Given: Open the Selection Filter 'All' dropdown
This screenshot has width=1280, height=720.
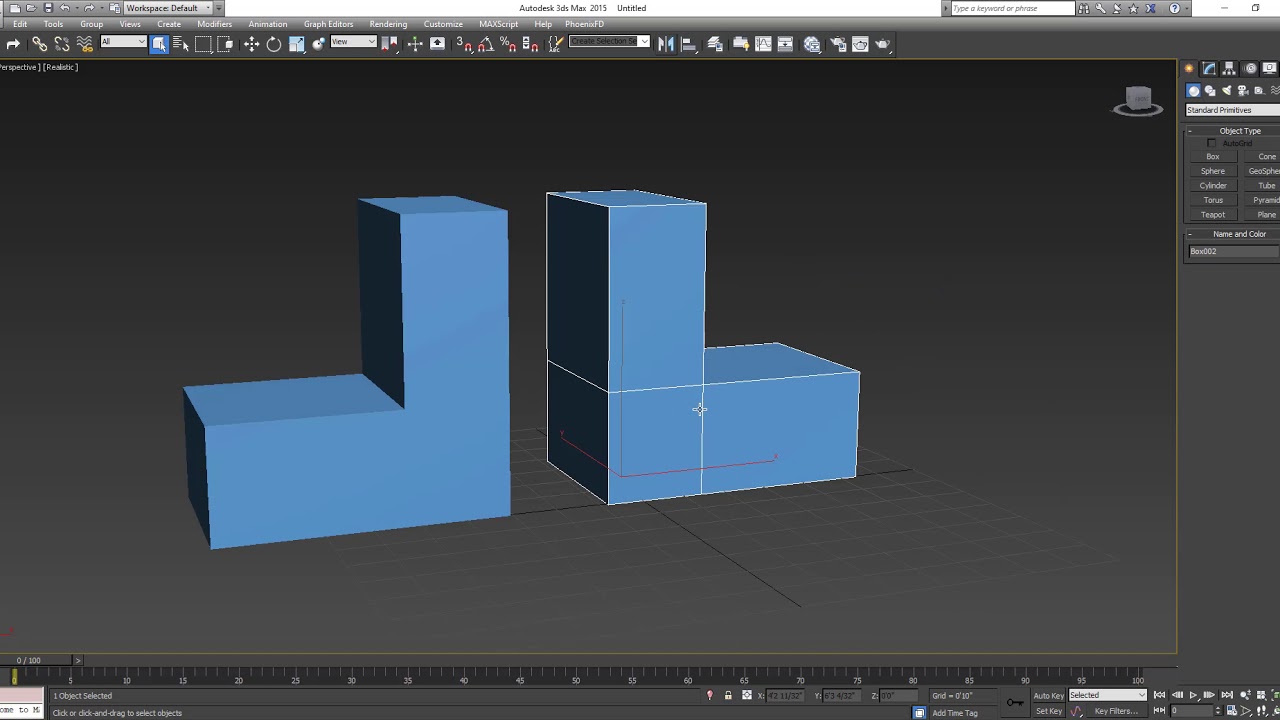Looking at the screenshot, I should 123,42.
